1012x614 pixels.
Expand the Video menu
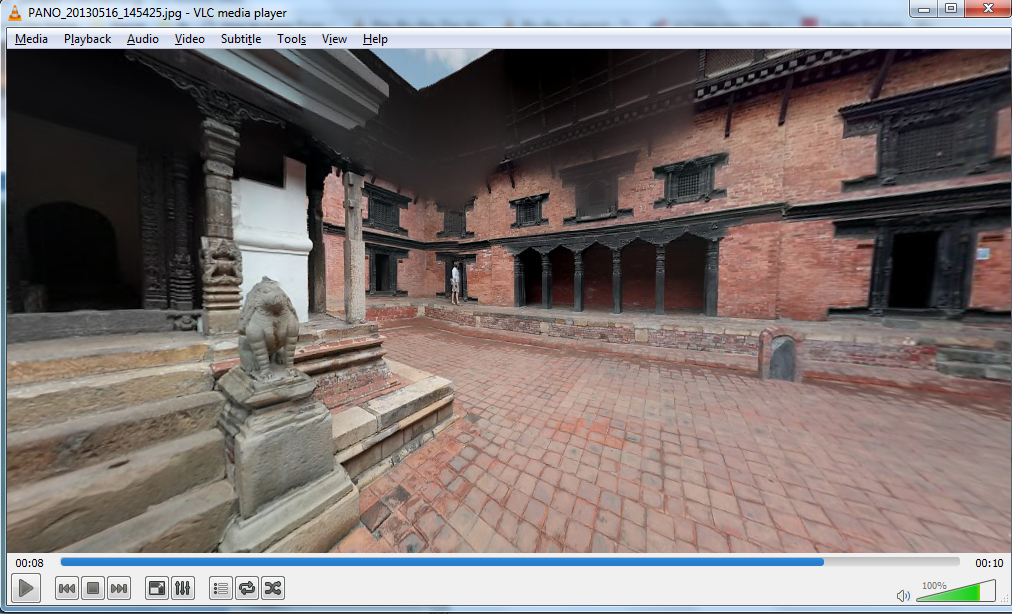tap(189, 39)
